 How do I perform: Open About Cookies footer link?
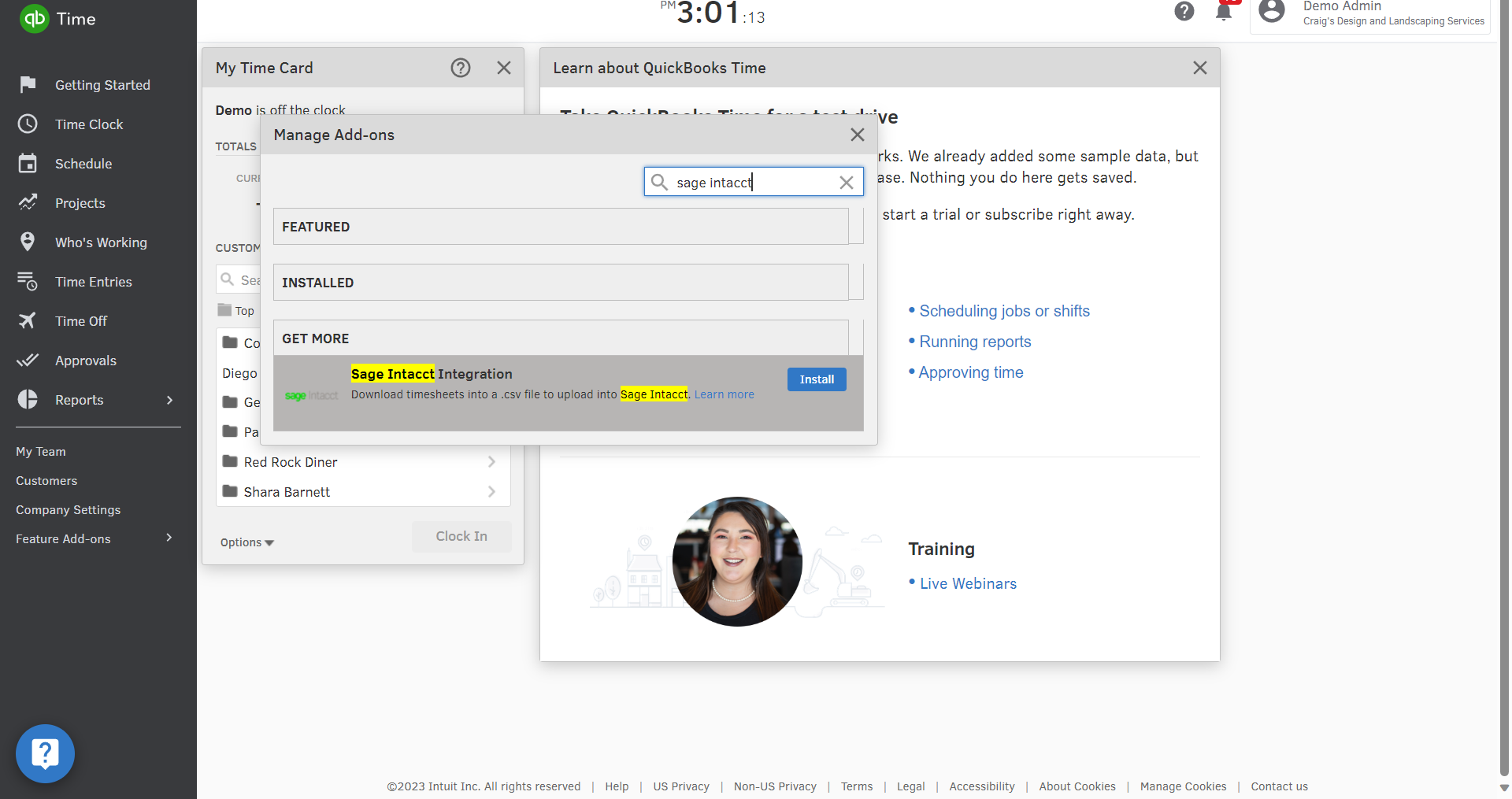click(x=1077, y=786)
